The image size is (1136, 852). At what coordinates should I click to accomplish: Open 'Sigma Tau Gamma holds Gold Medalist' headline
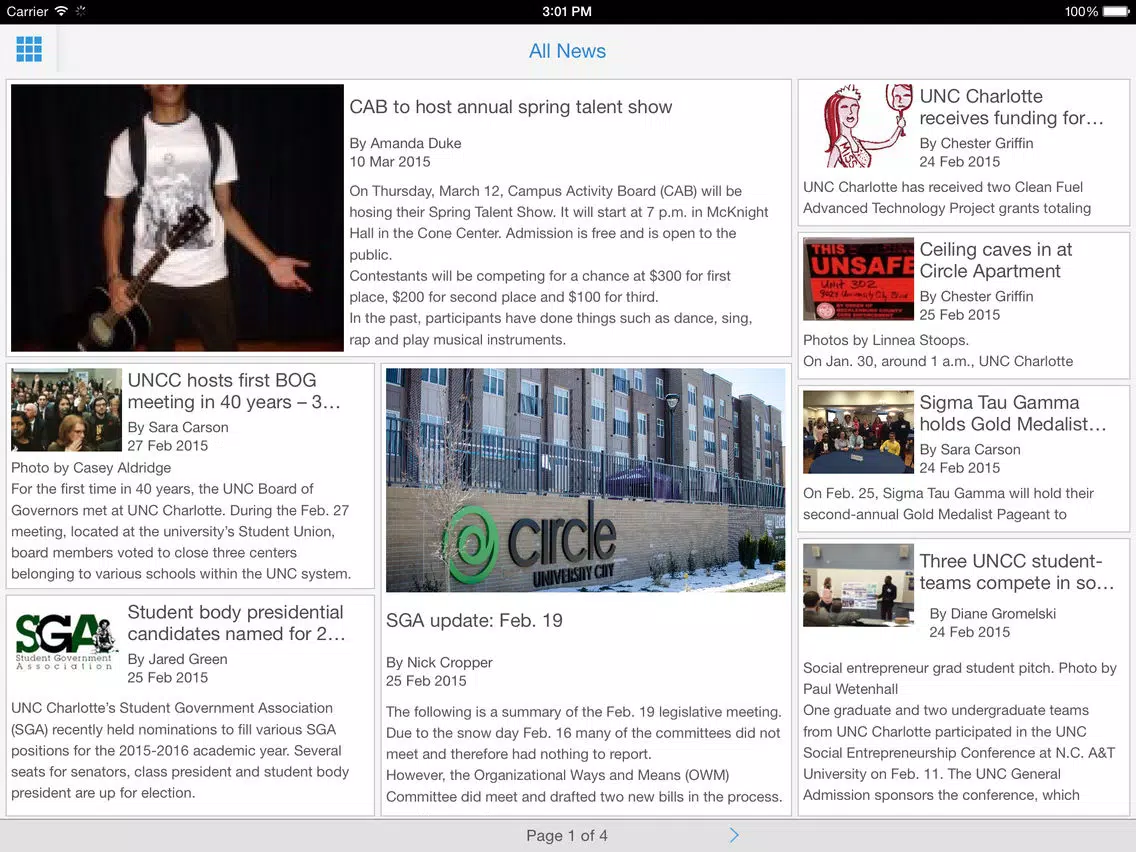[1013, 414]
